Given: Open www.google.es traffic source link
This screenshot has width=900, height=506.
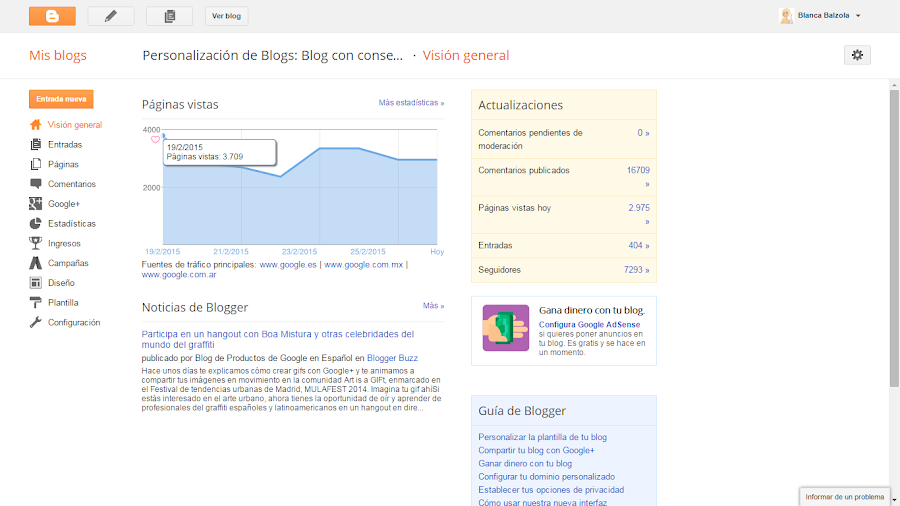Looking at the screenshot, I should [288, 264].
